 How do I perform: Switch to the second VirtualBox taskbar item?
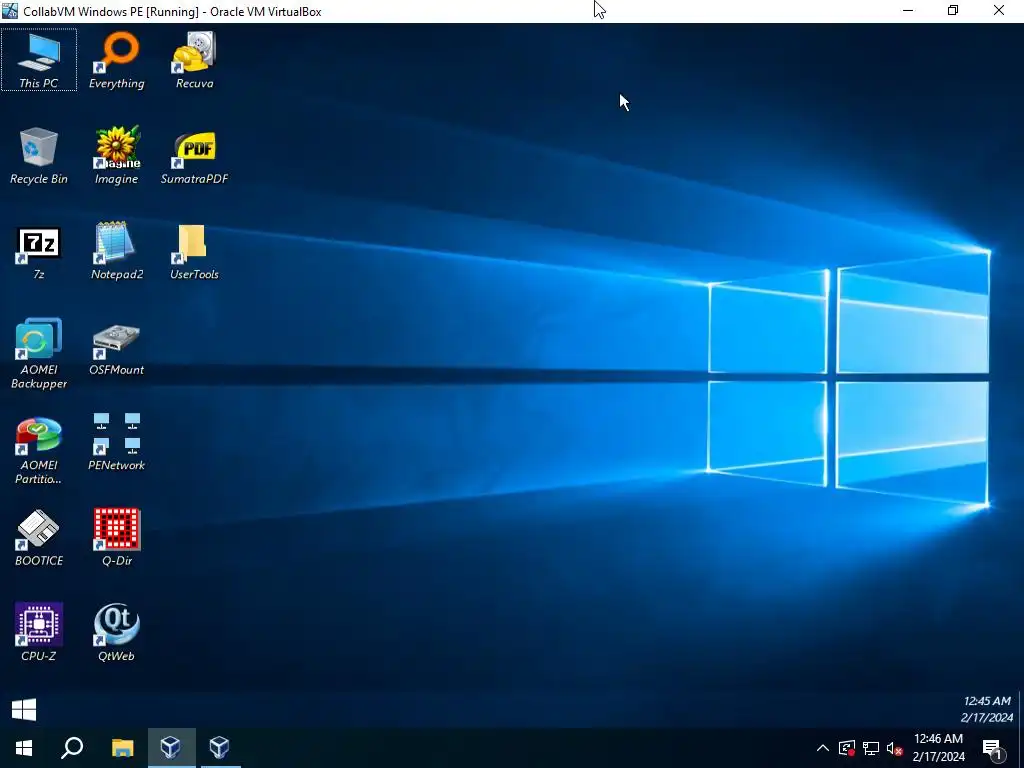click(x=220, y=747)
